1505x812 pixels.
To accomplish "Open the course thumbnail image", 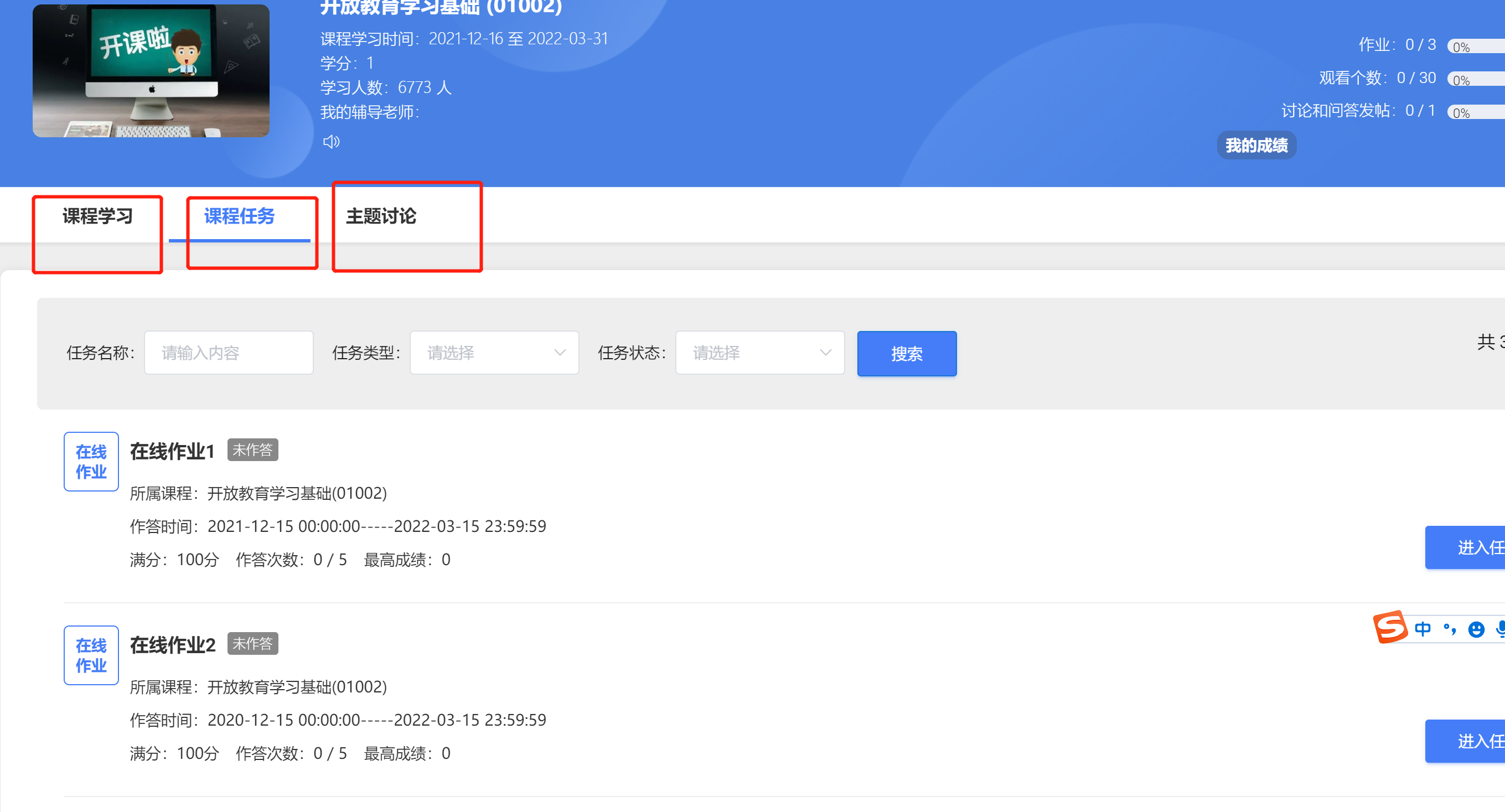I will click(x=151, y=70).
